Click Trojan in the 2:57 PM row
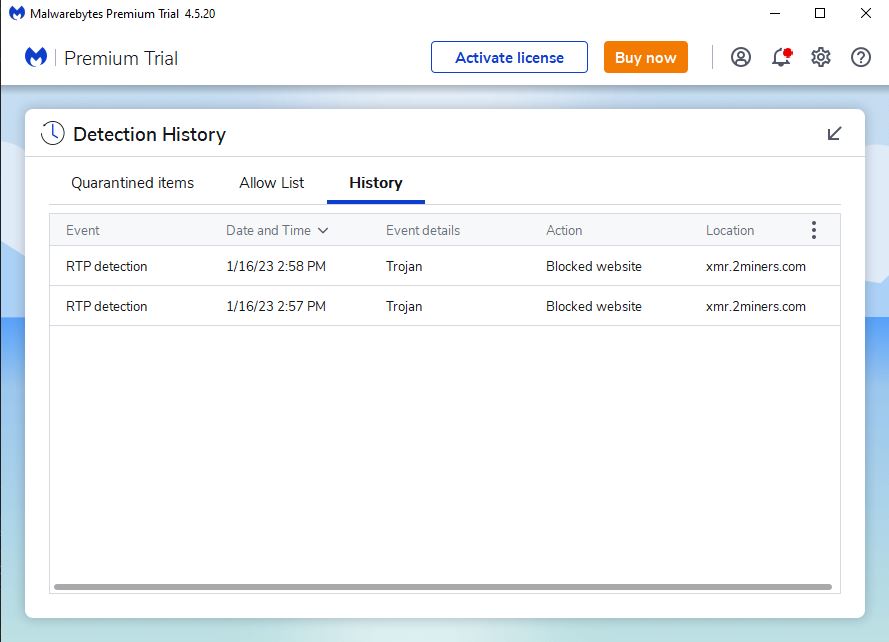 pos(404,307)
